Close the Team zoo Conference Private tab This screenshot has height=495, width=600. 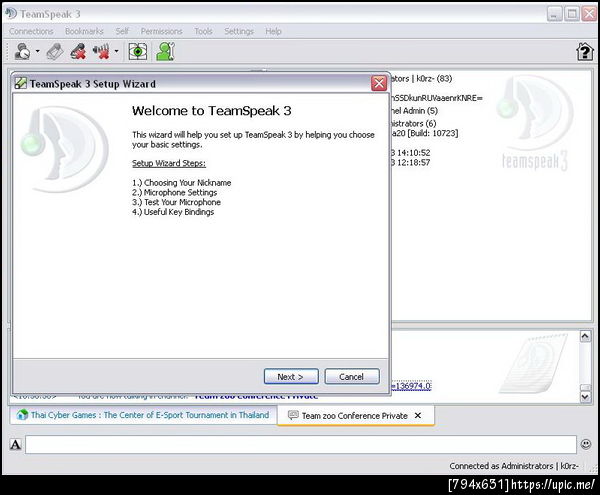click(x=418, y=415)
